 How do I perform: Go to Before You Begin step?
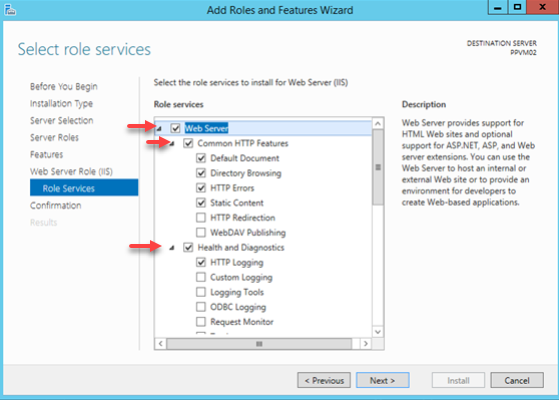pos(63,87)
